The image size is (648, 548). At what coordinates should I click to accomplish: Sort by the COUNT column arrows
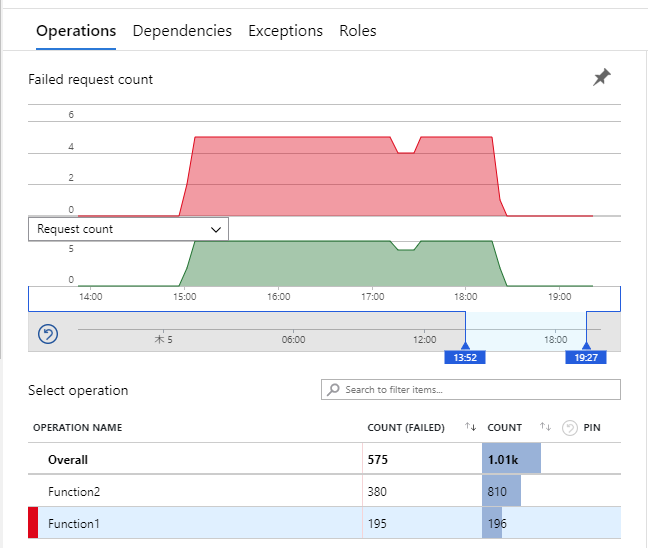(x=545, y=427)
